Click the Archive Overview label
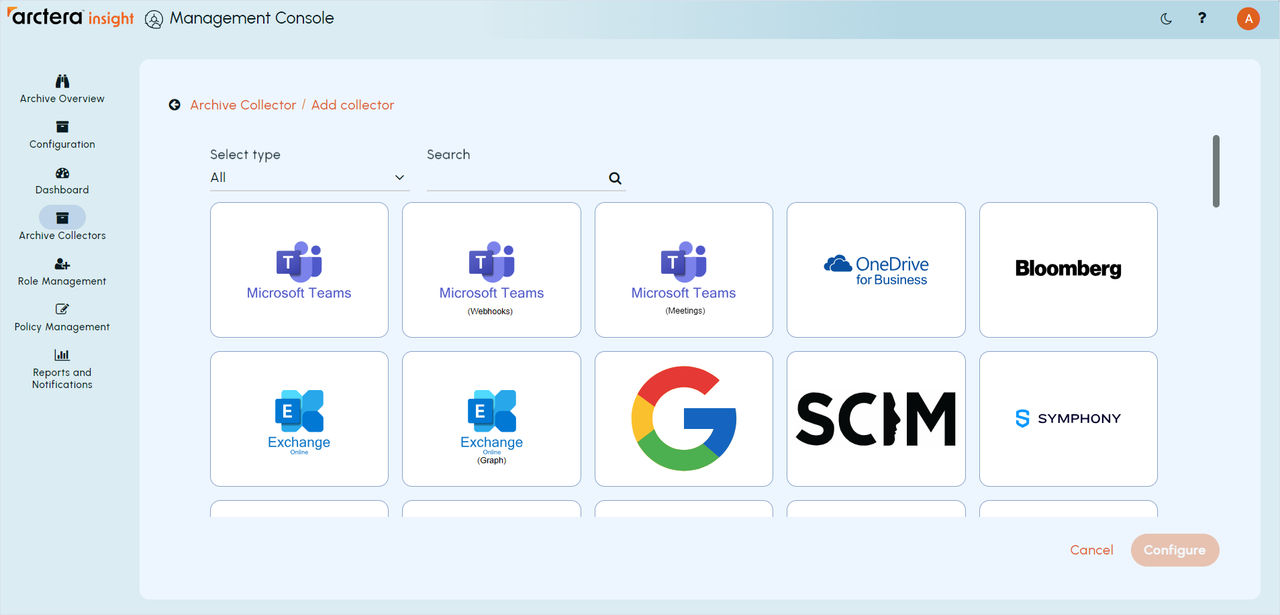 [62, 99]
